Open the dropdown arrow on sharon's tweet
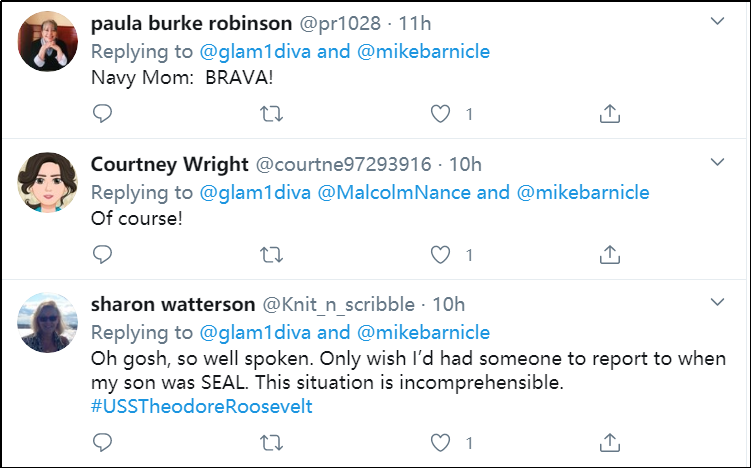Viewport: 751px width, 468px height. point(718,302)
